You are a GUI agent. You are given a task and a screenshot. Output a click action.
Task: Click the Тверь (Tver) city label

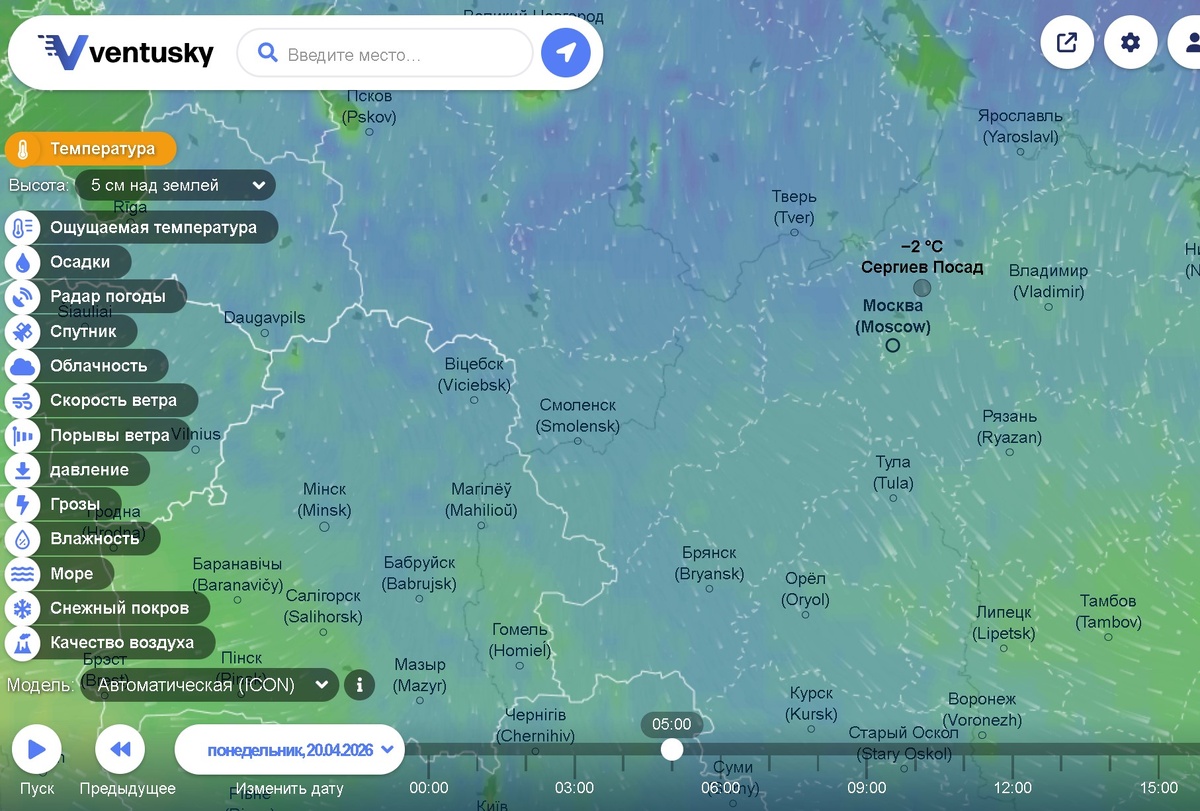tap(794, 207)
